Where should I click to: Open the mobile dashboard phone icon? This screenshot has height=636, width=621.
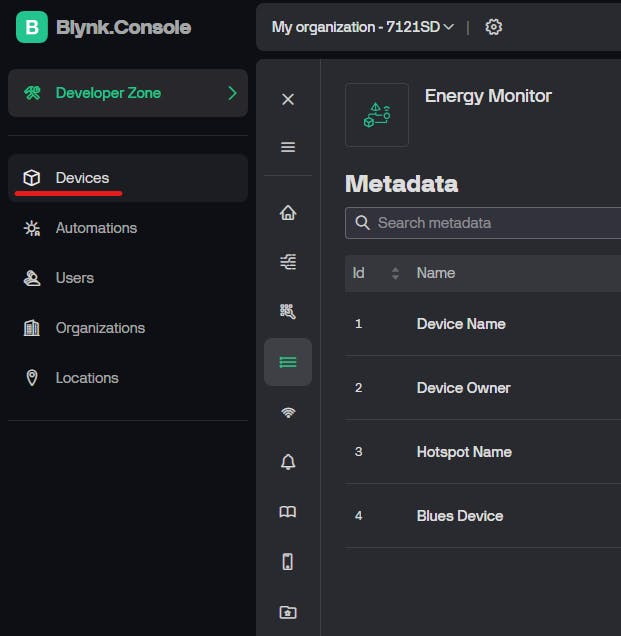pos(288,562)
